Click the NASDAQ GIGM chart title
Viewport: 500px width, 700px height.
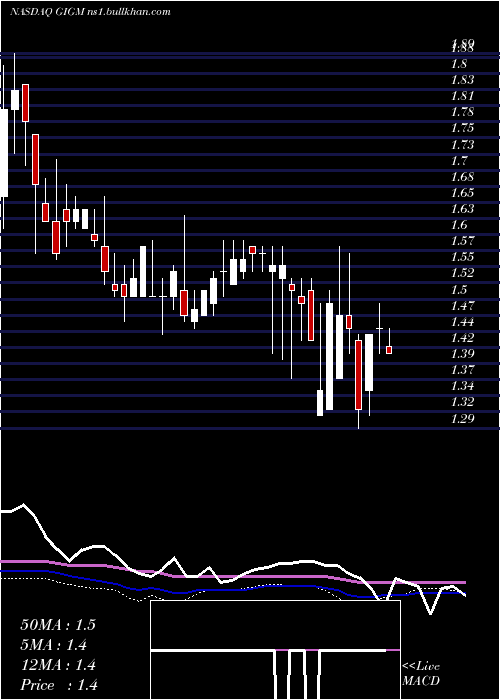point(90,12)
